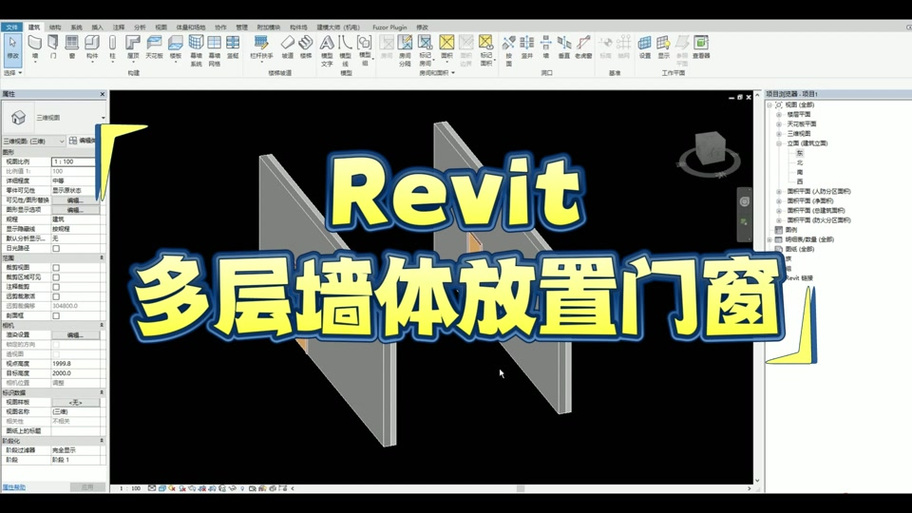
Task: Pick the Mullion (竖梃) tool
Action: [x=233, y=47]
